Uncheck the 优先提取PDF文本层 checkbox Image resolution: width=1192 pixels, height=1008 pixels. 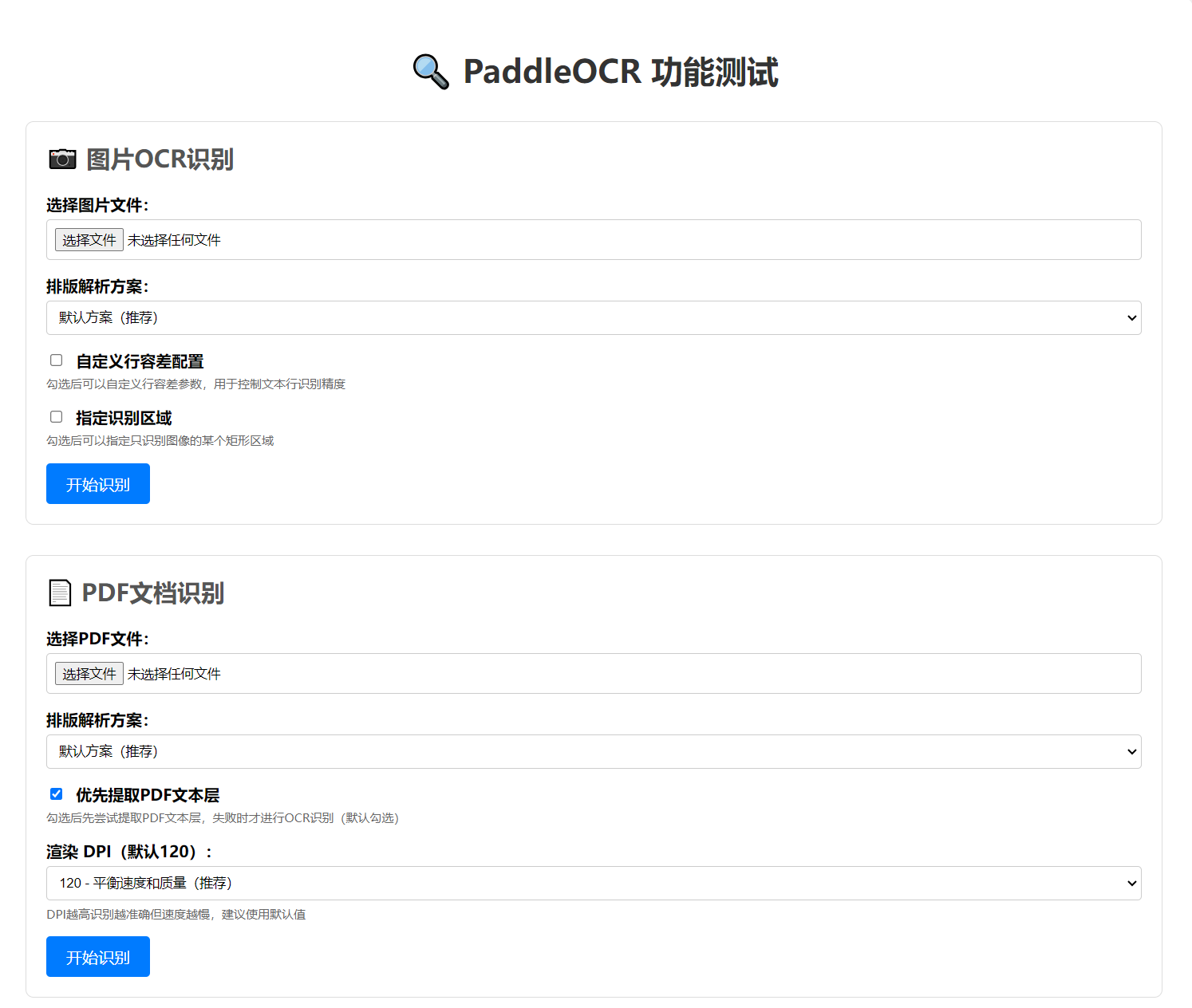[57, 794]
